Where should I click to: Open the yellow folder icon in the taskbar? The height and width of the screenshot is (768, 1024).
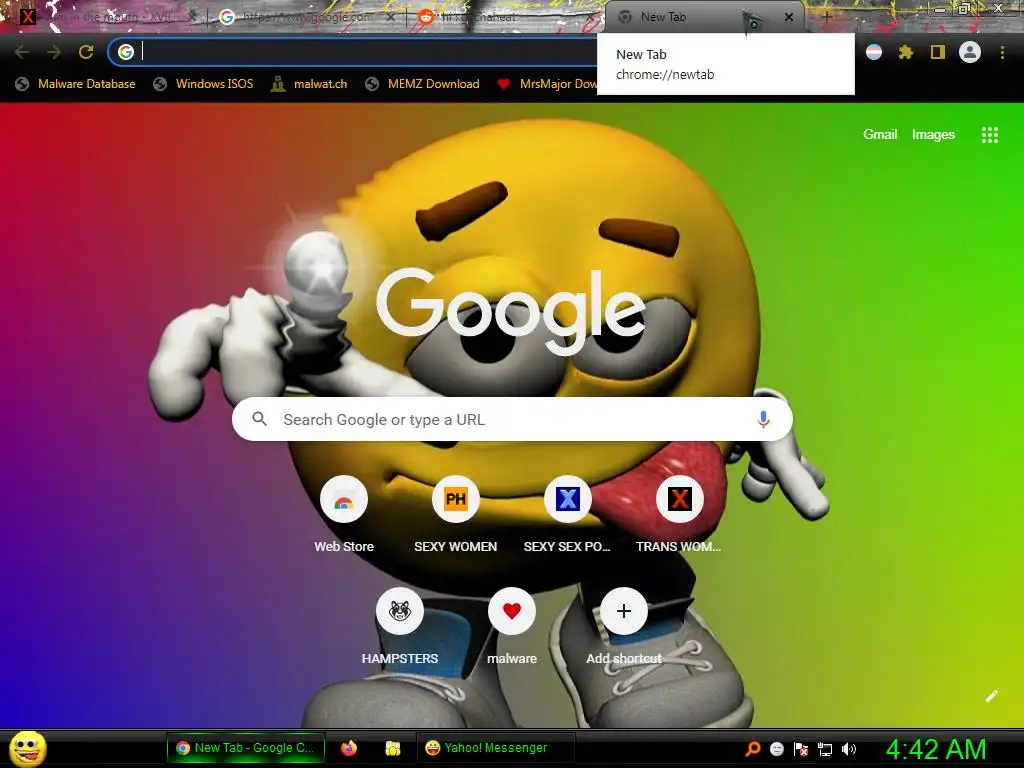[x=392, y=748]
